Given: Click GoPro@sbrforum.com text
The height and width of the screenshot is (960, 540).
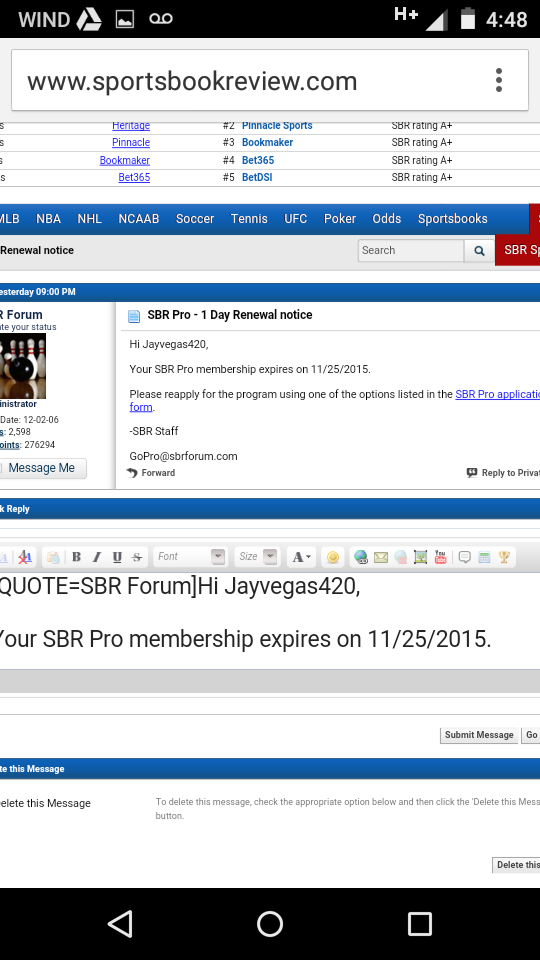Looking at the screenshot, I should (183, 456).
